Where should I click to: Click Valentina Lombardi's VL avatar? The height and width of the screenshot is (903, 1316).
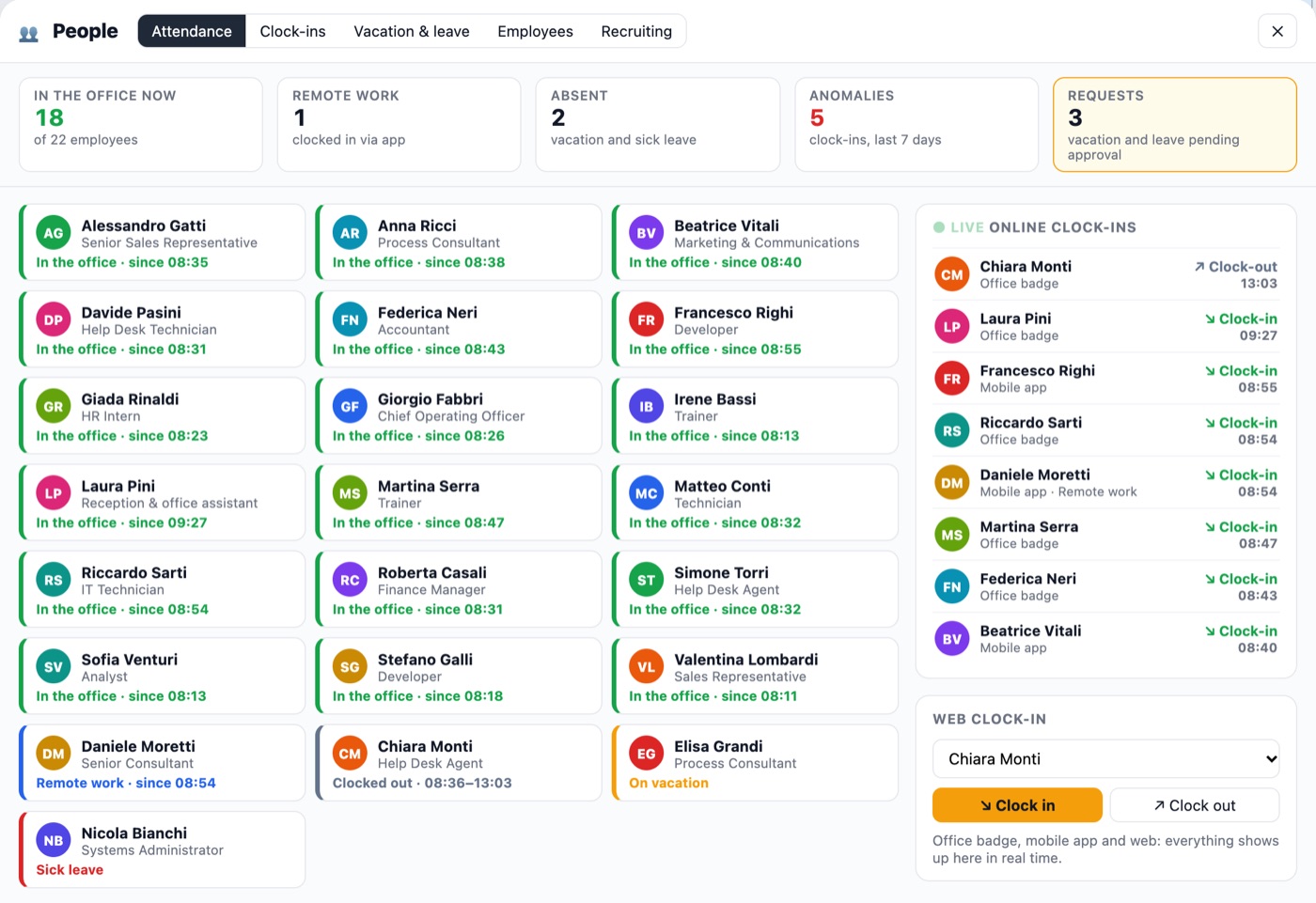click(x=646, y=667)
